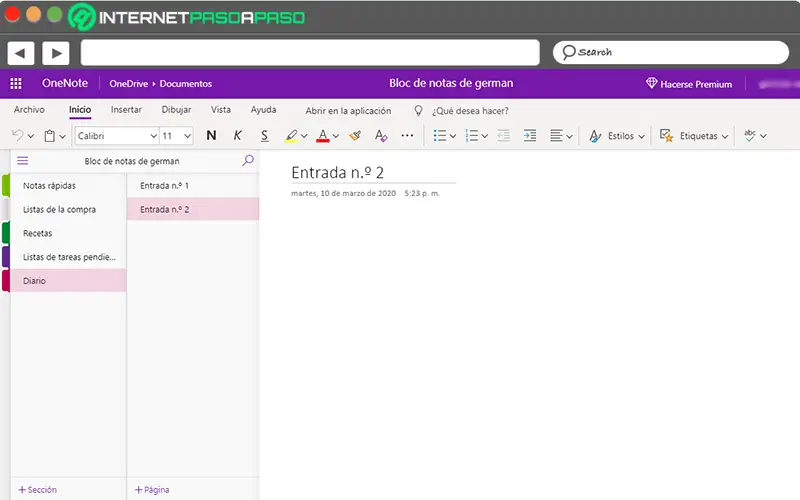Click Abrir en la aplicación
Screen dimensions: 800x500
click(348, 111)
